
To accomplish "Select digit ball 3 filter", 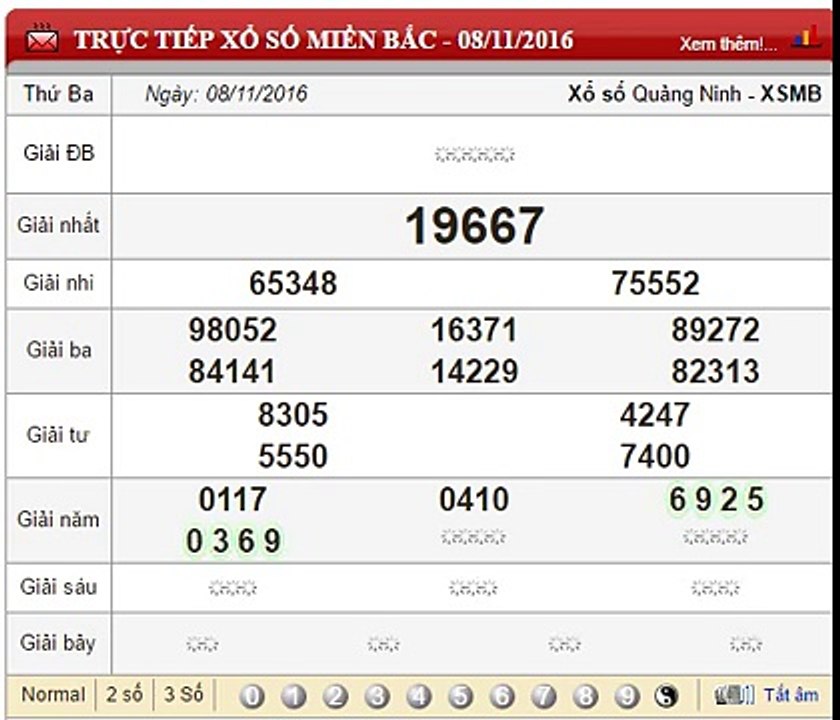I will (377, 696).
